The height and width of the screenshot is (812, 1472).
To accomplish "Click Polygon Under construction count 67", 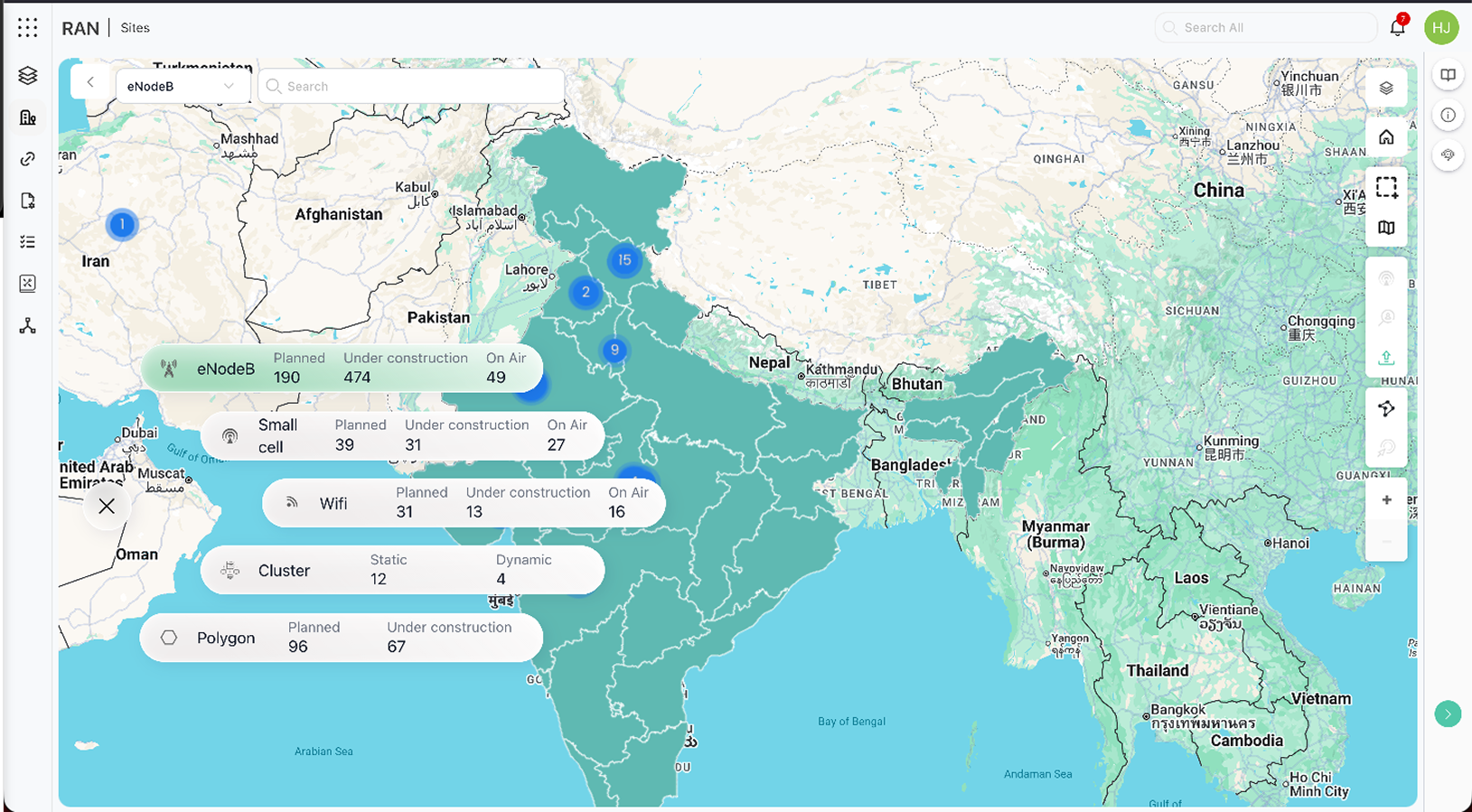I will pyautogui.click(x=397, y=647).
